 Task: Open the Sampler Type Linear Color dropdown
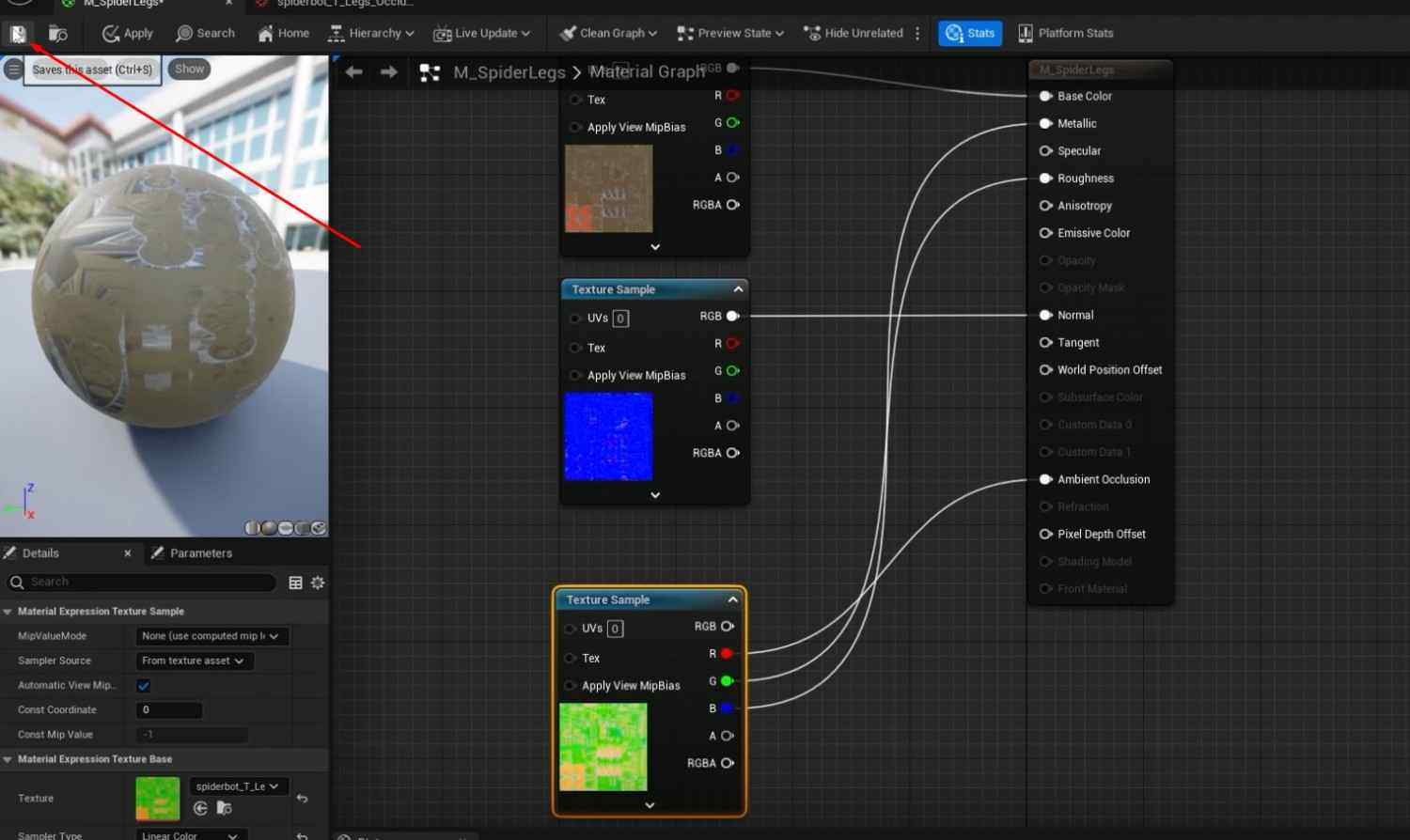click(x=193, y=835)
